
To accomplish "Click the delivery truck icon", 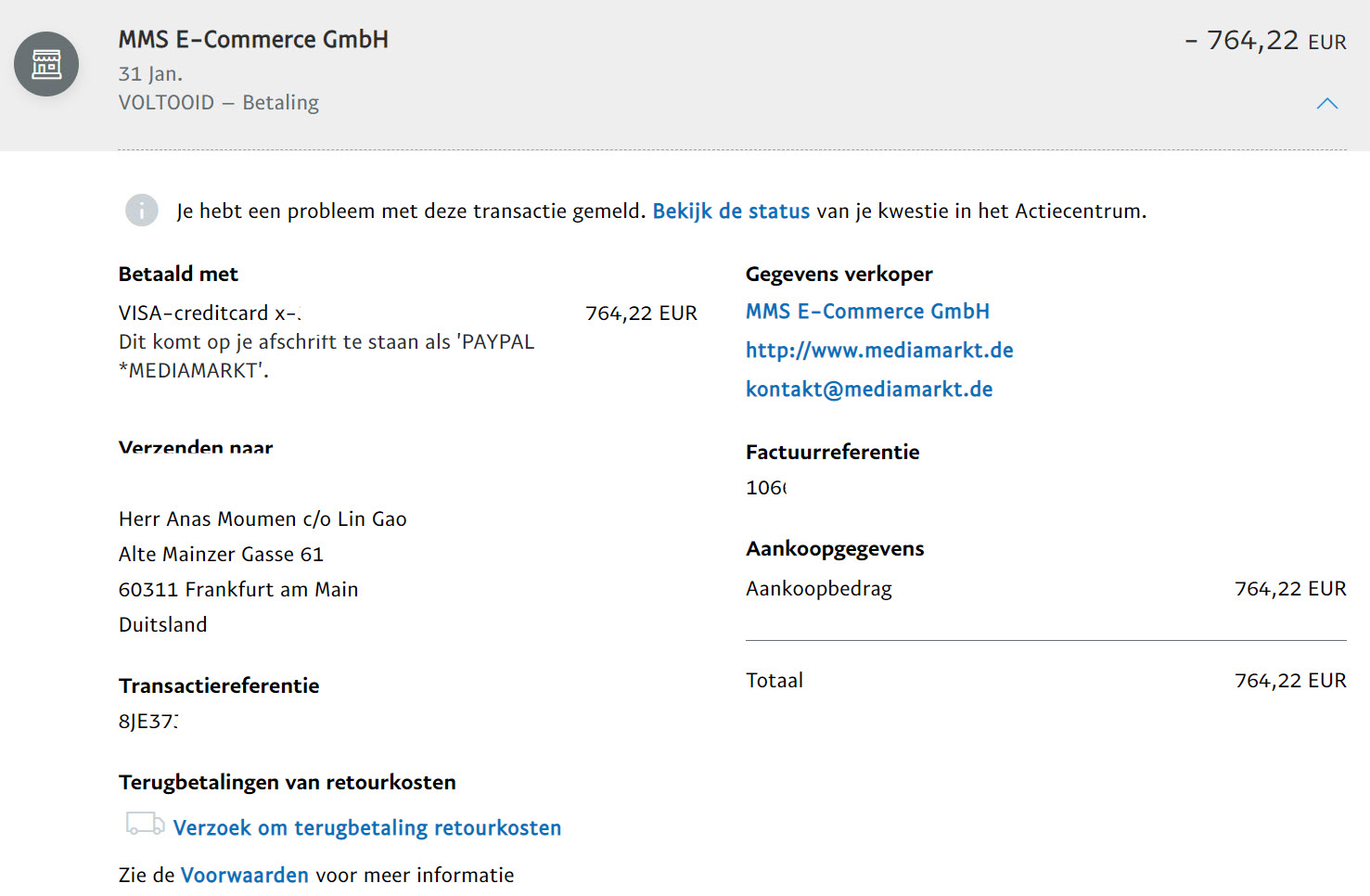I will [x=145, y=824].
